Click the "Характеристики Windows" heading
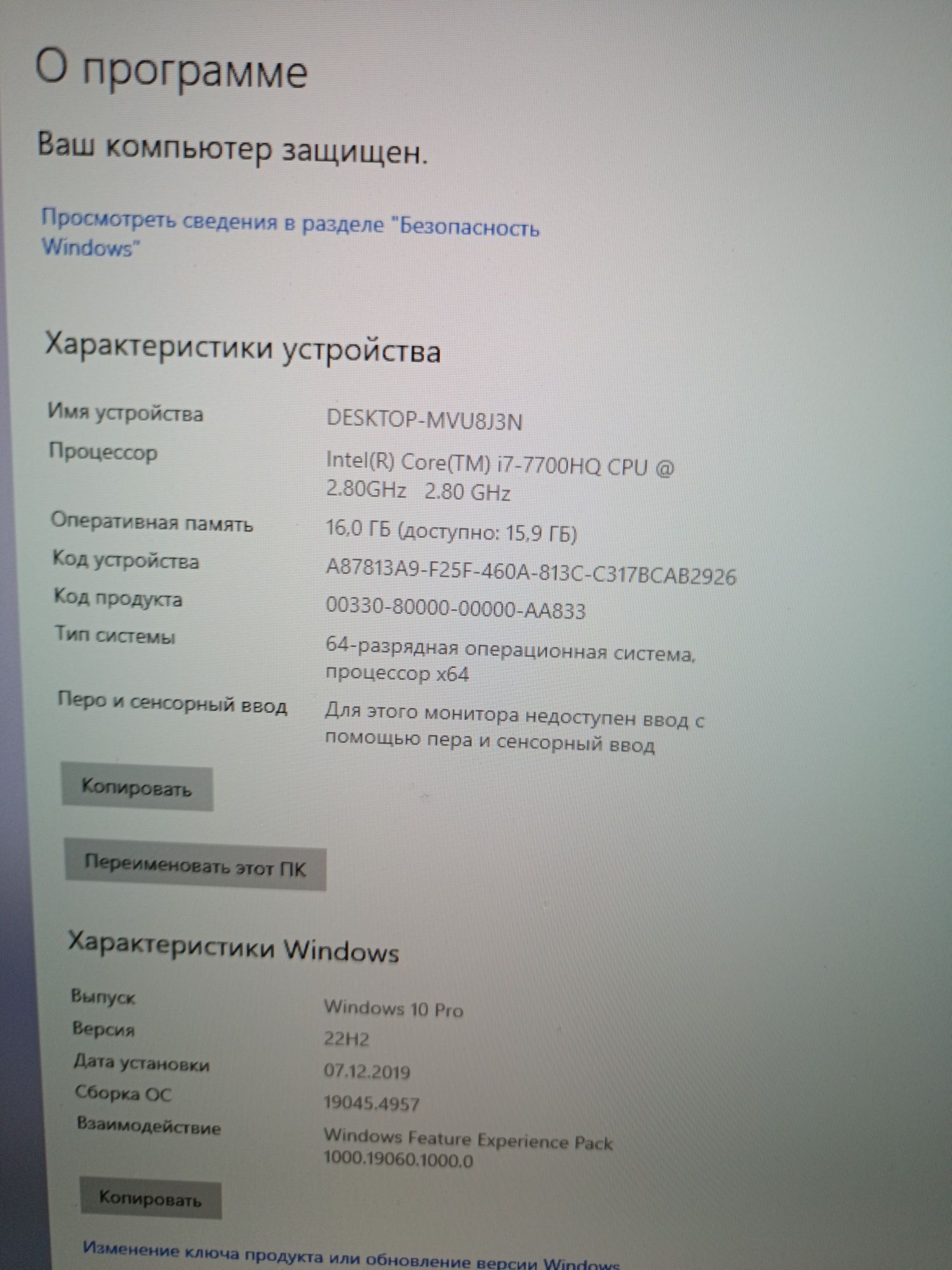The image size is (952, 1270). [x=234, y=948]
